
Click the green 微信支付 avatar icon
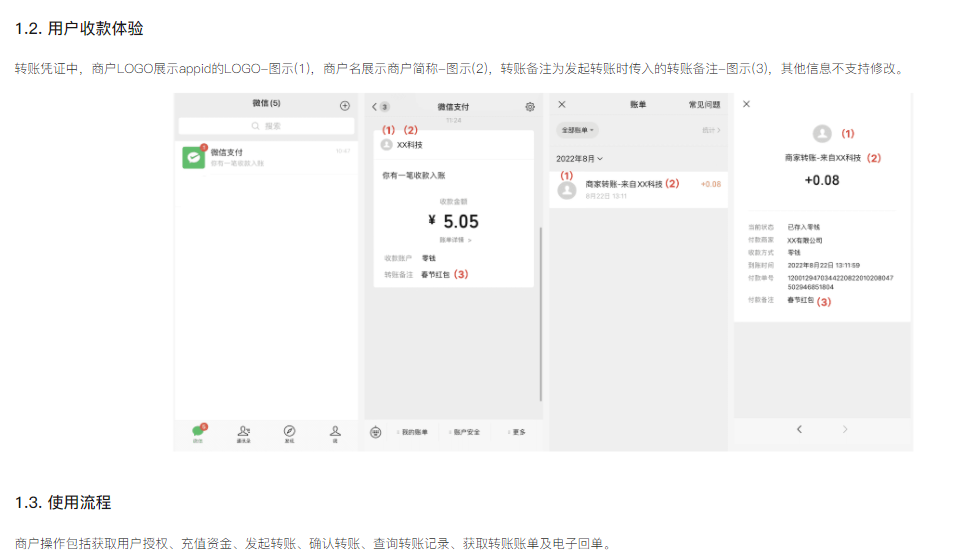click(x=193, y=157)
